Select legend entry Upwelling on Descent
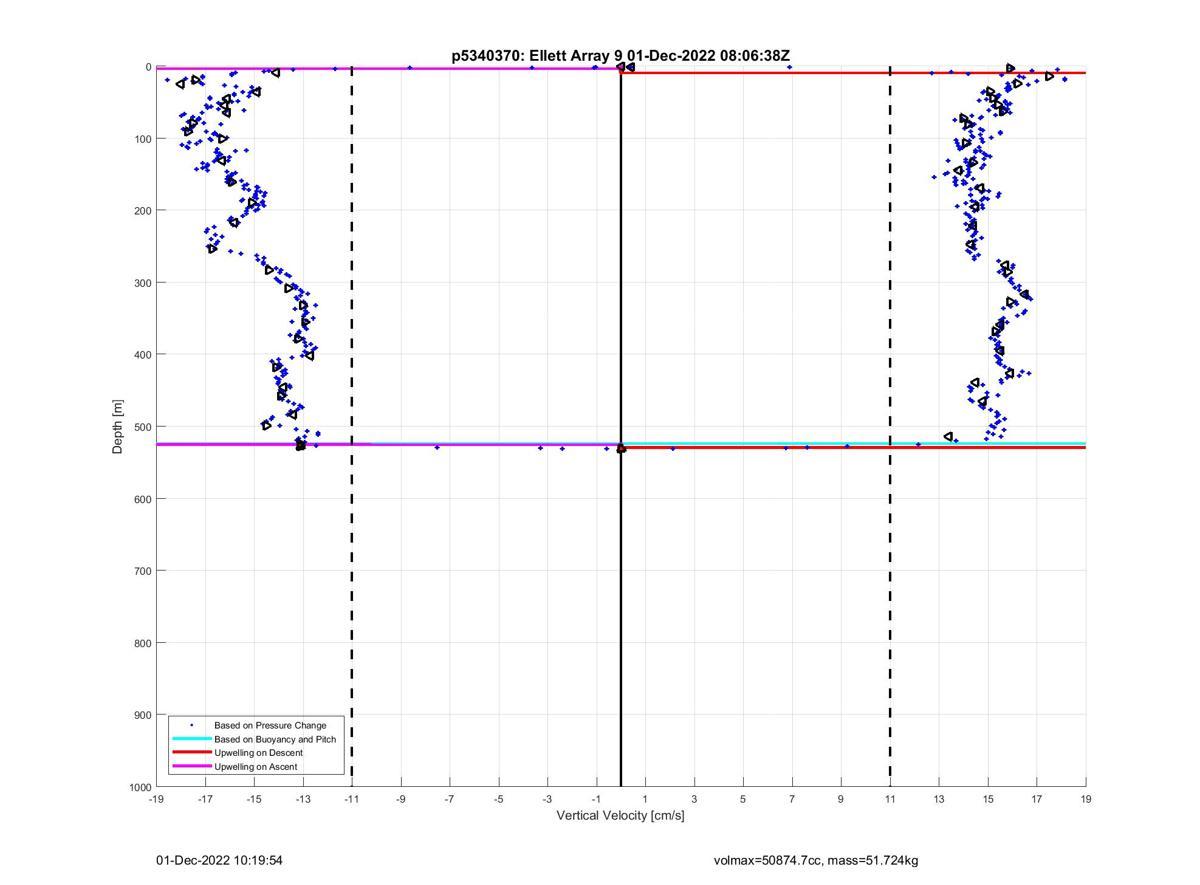1200x885 pixels. click(x=258, y=753)
